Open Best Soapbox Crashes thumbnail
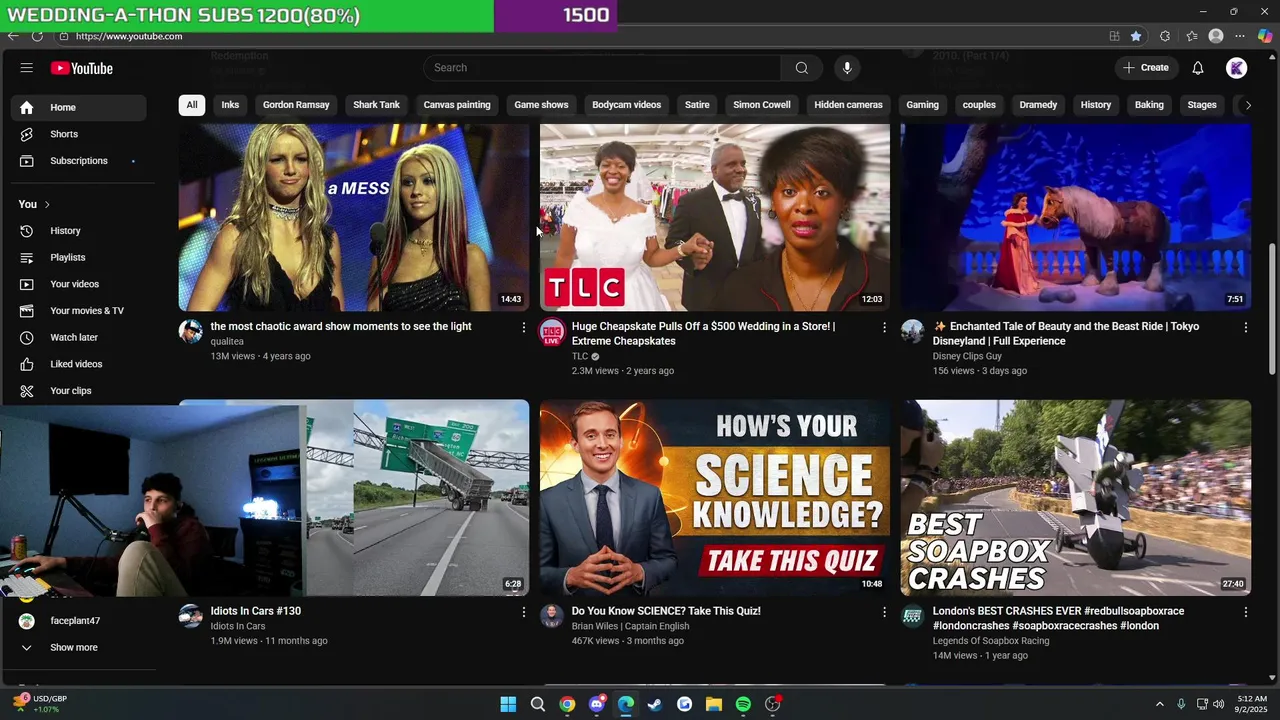Screen dimensions: 1280x720 click(x=1076, y=498)
